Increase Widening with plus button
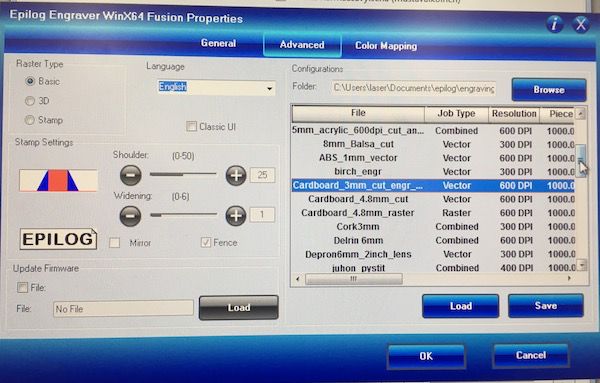Image resolution: width=600 pixels, height=383 pixels. [236, 216]
